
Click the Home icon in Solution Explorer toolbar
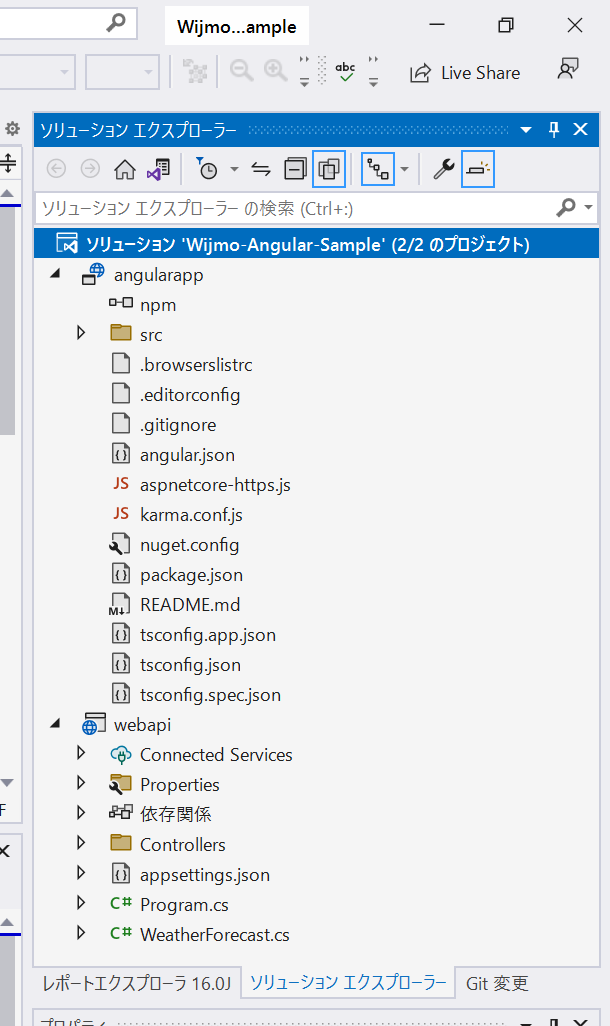point(124,169)
